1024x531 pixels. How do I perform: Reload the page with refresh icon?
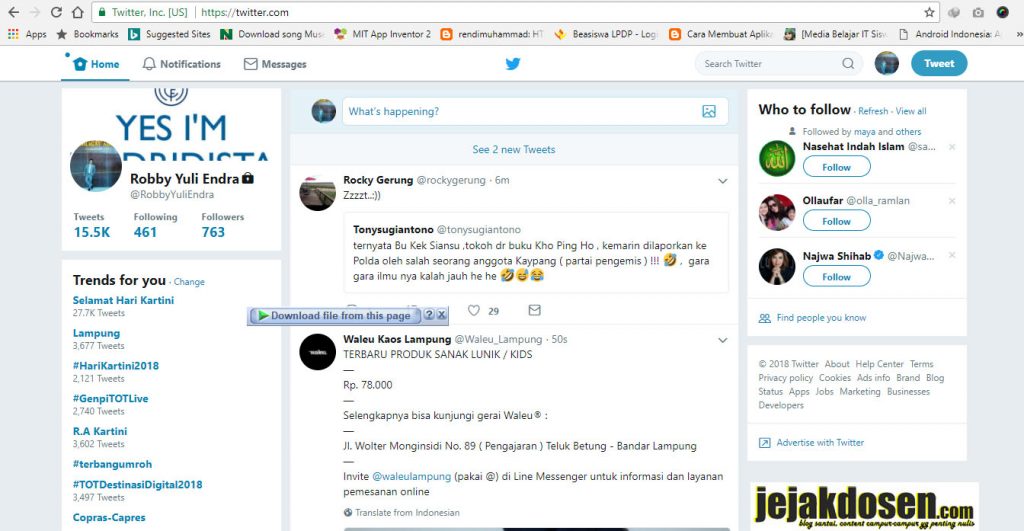[x=56, y=12]
